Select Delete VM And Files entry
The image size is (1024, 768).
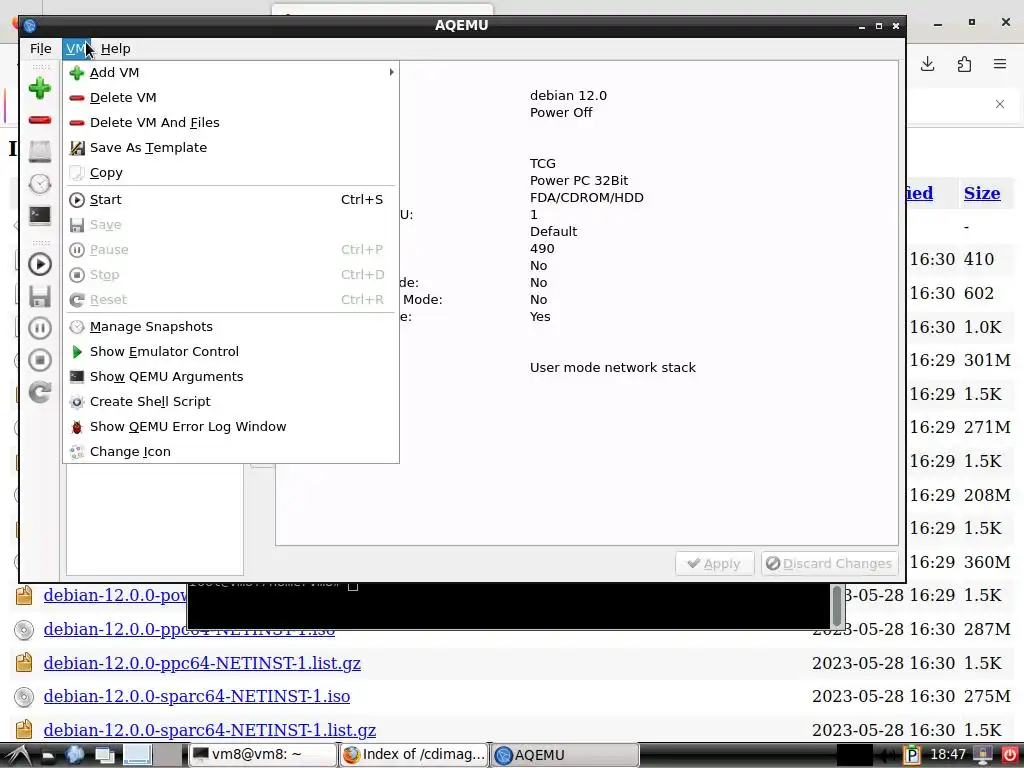point(231,123)
